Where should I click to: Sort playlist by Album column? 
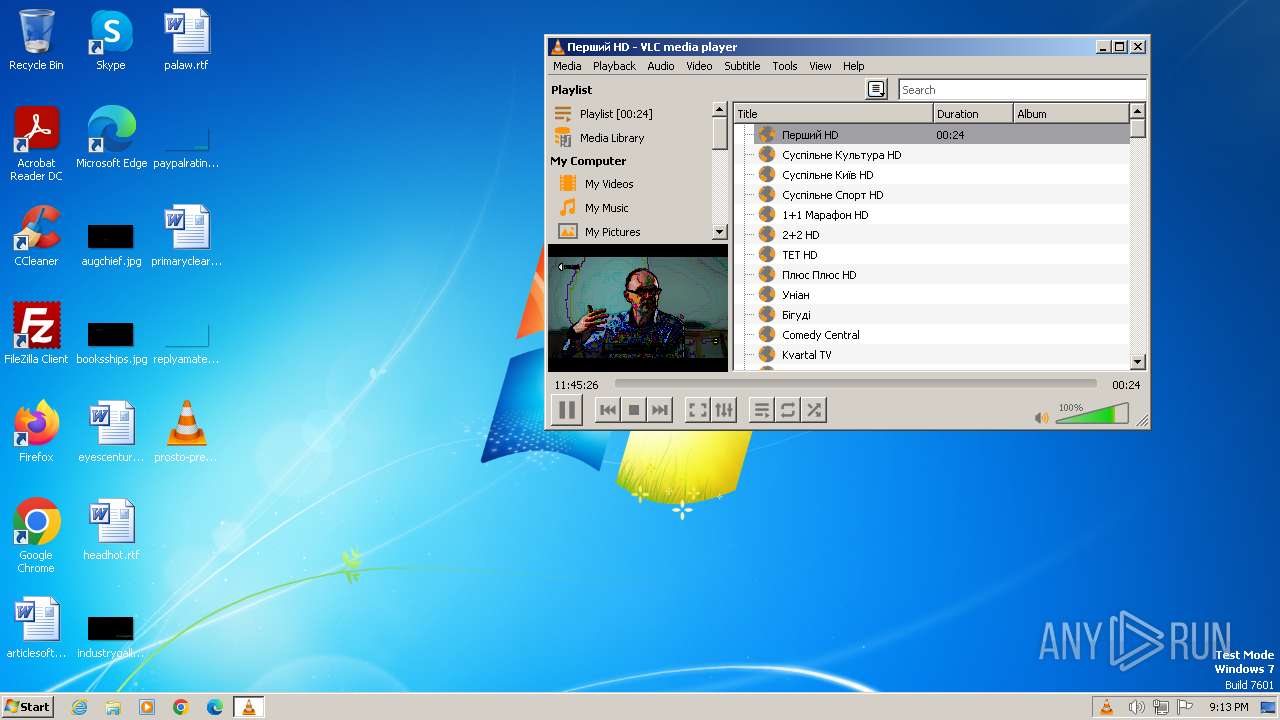[x=1071, y=114]
